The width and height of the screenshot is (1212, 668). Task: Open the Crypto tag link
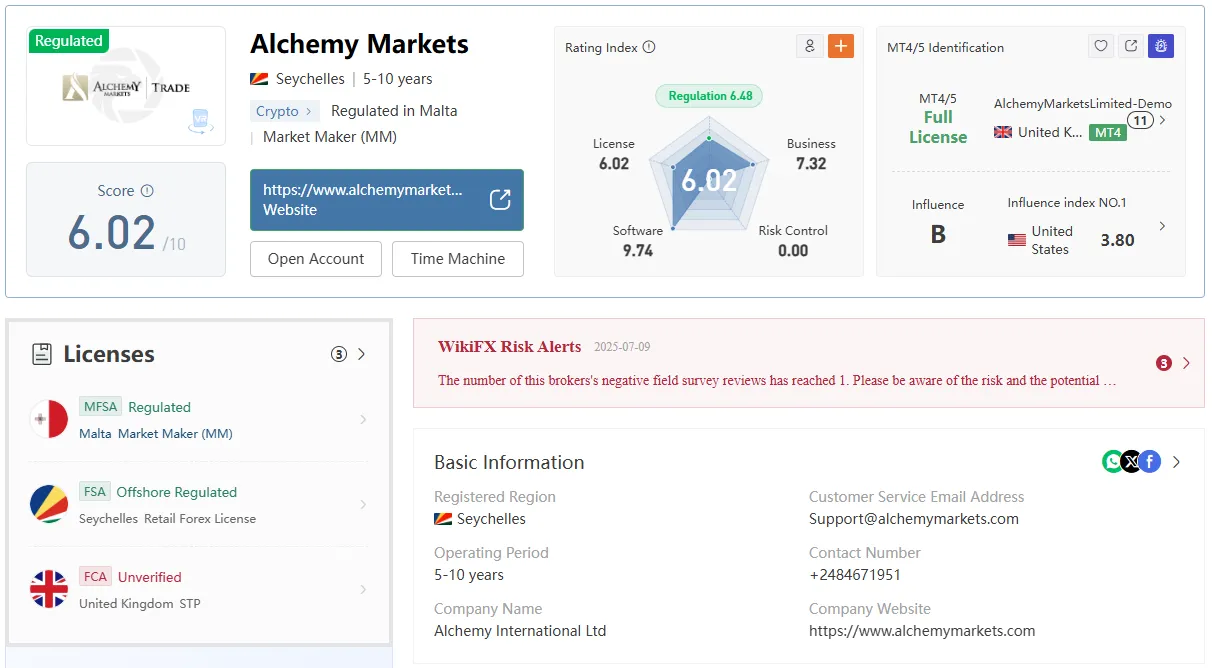pos(285,111)
